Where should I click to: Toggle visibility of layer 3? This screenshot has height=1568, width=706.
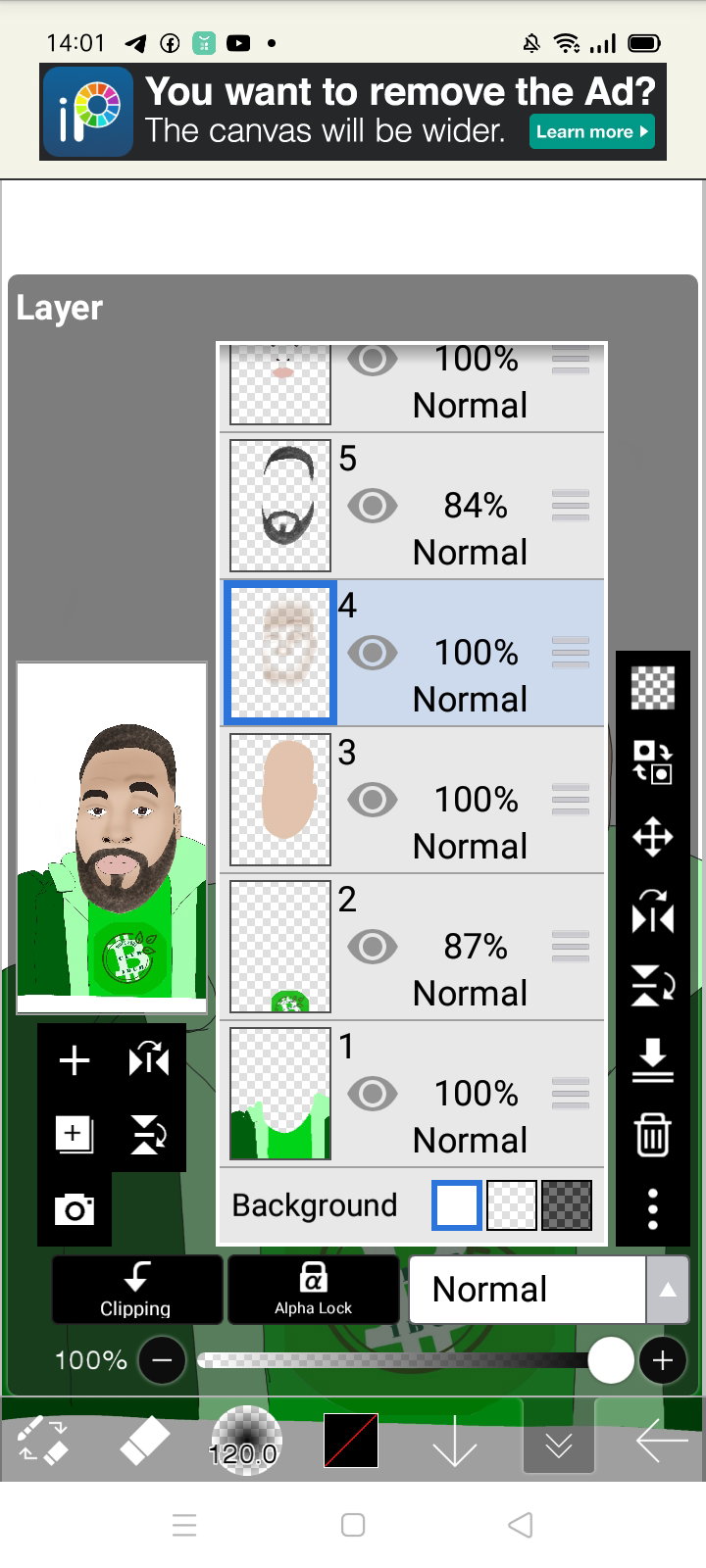click(372, 800)
